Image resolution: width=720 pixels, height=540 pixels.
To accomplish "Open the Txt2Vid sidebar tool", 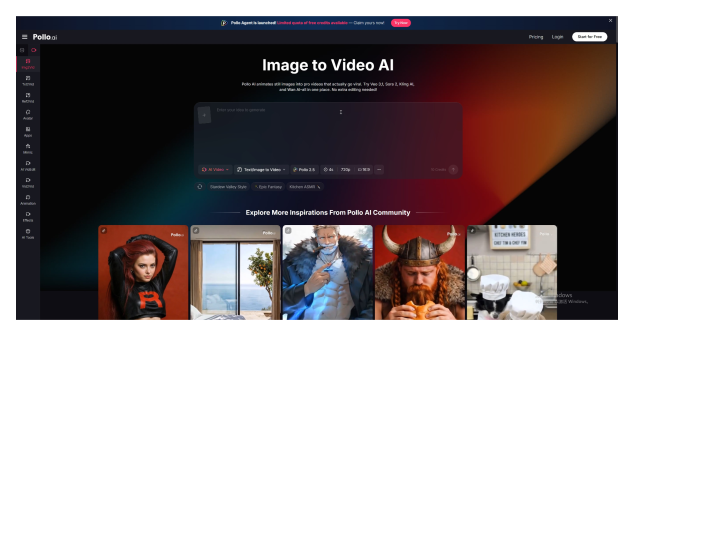I will 28,81.
